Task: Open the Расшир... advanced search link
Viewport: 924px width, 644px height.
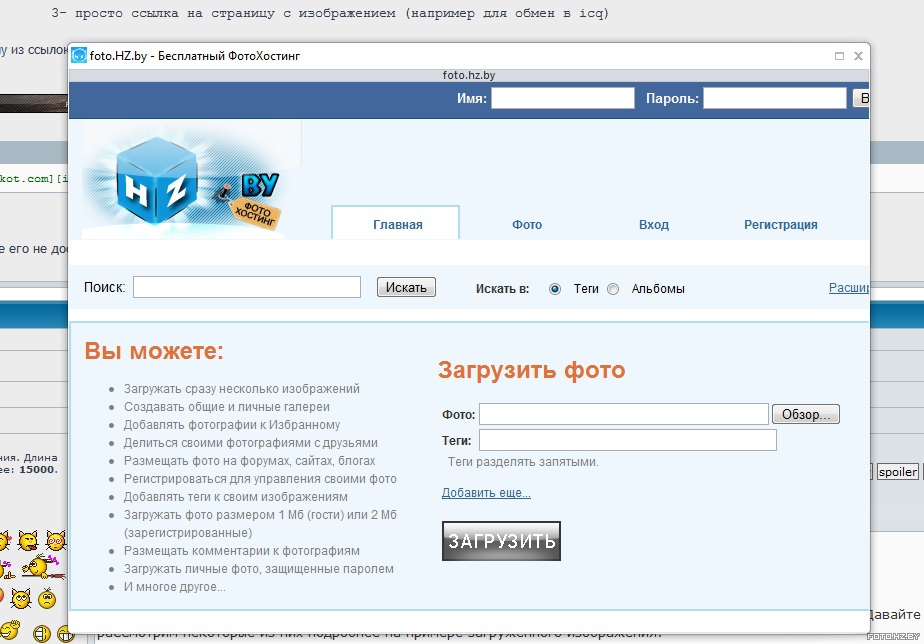Action: (x=849, y=288)
